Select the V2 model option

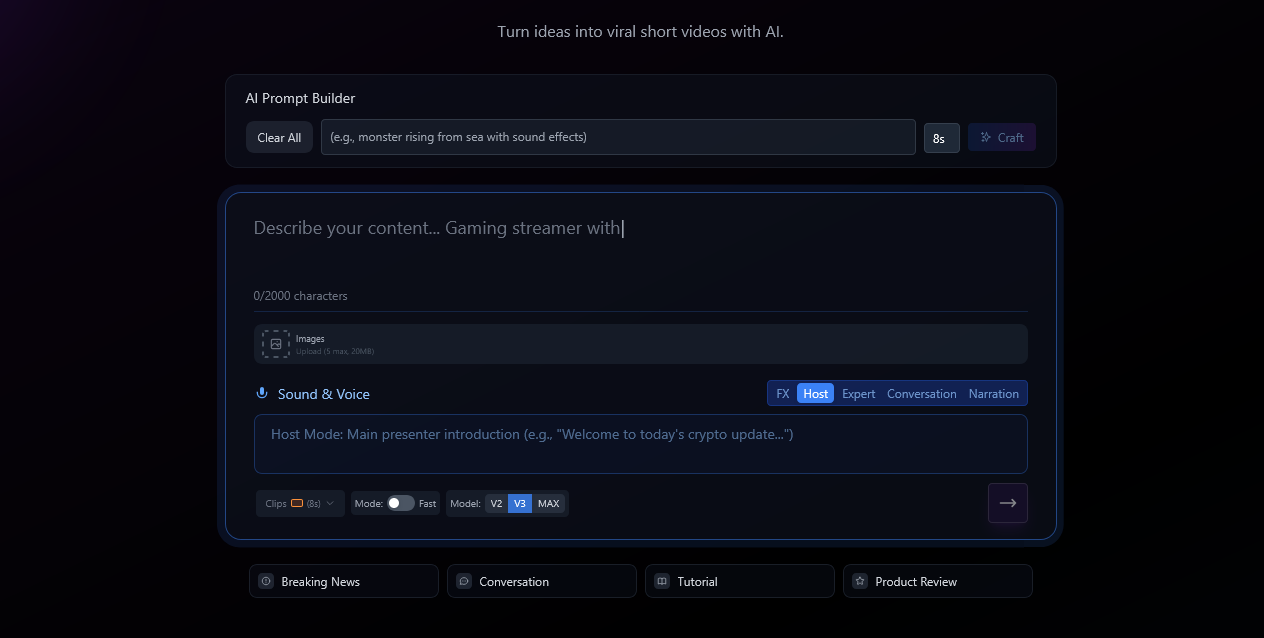496,503
